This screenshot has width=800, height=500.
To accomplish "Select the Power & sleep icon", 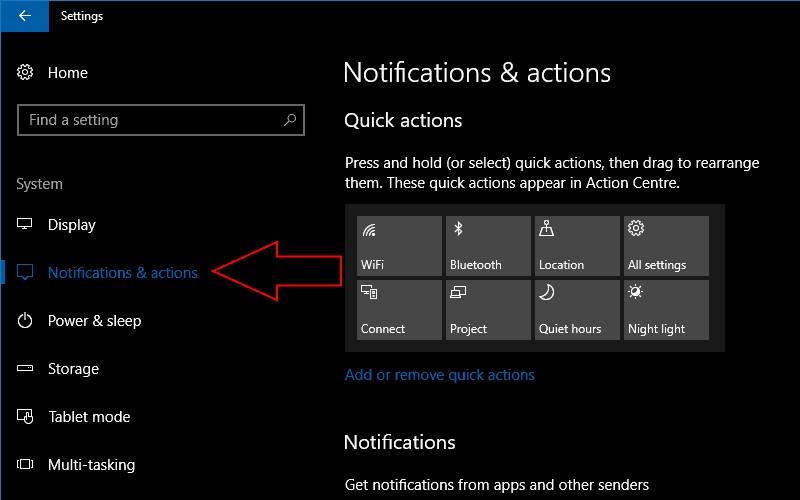I will (24, 320).
